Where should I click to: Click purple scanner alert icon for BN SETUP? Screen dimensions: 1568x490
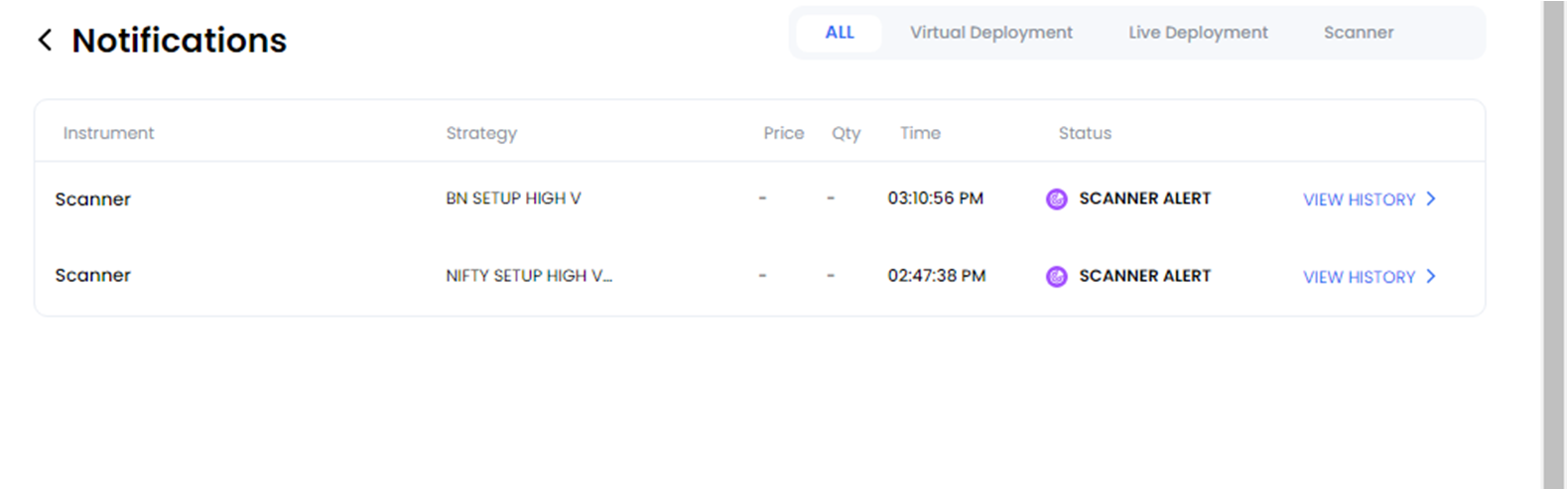1057,199
